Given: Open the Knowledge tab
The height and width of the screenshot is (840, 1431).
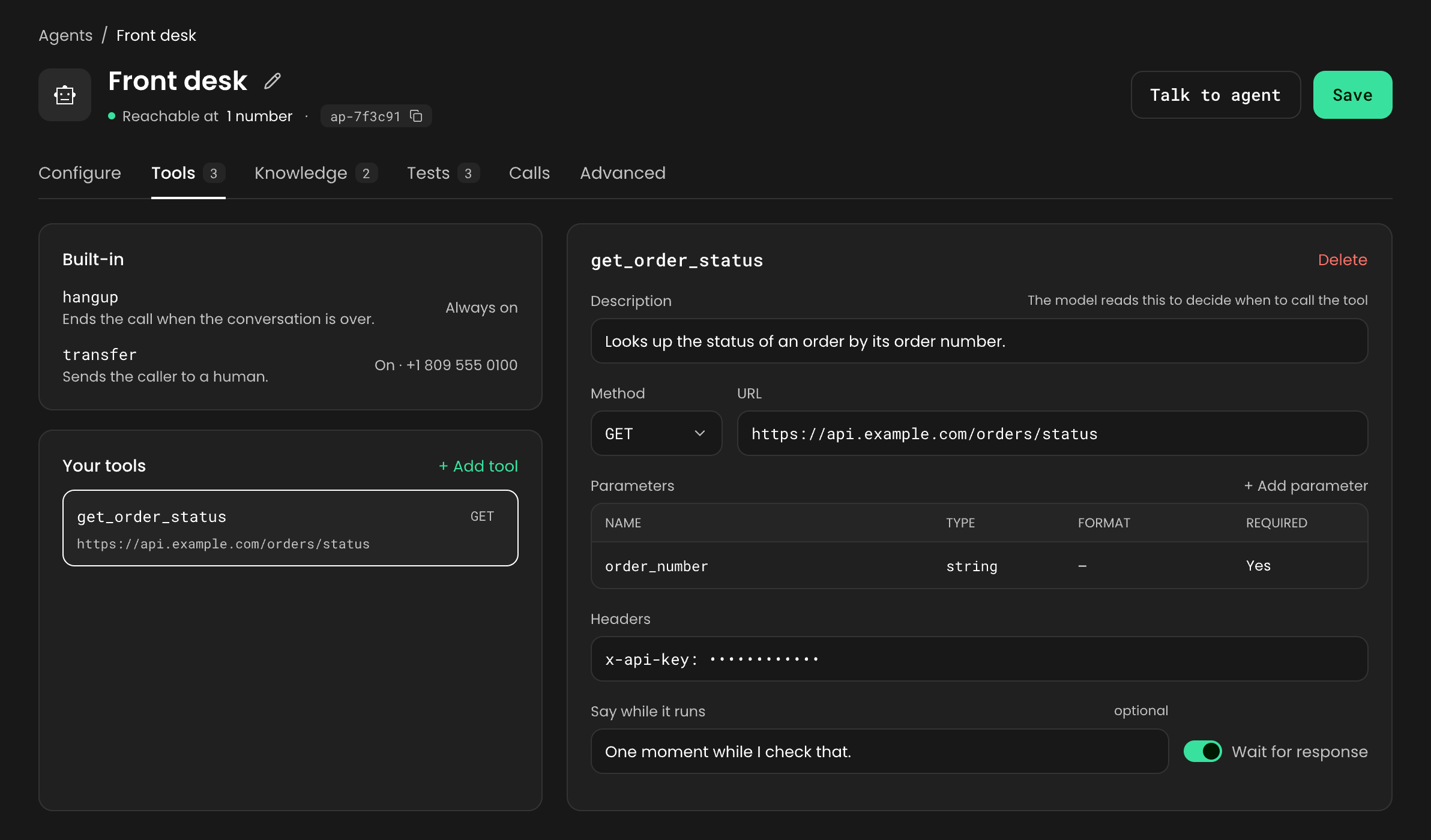Looking at the screenshot, I should click(316, 173).
